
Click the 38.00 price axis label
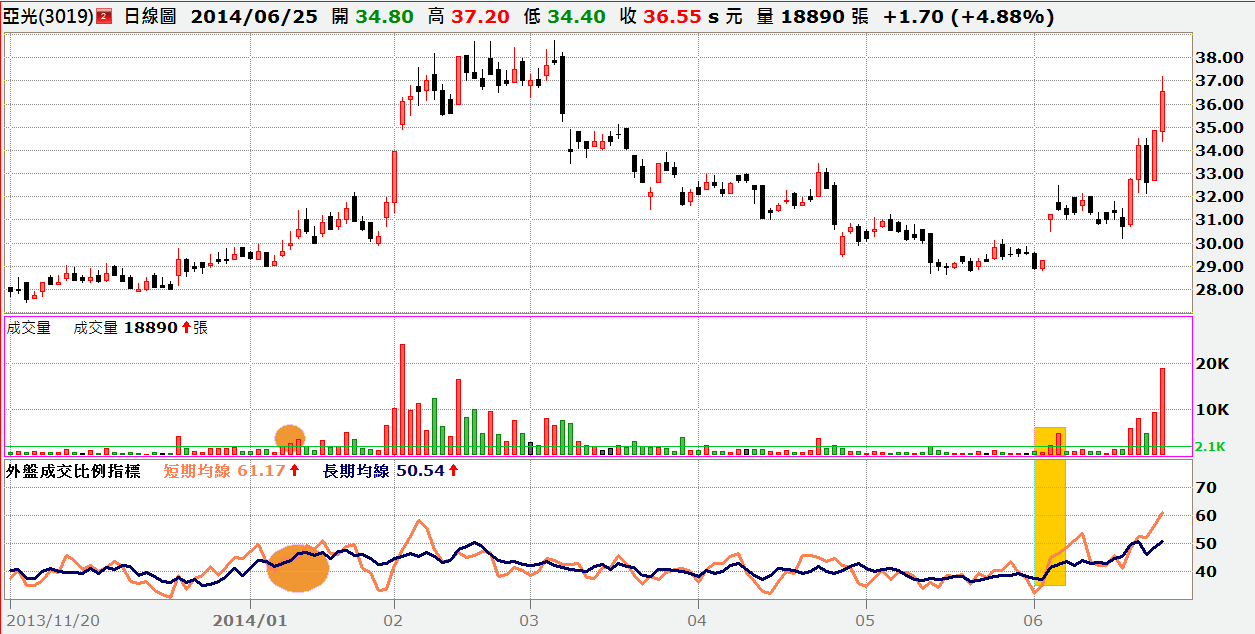click(x=1219, y=58)
